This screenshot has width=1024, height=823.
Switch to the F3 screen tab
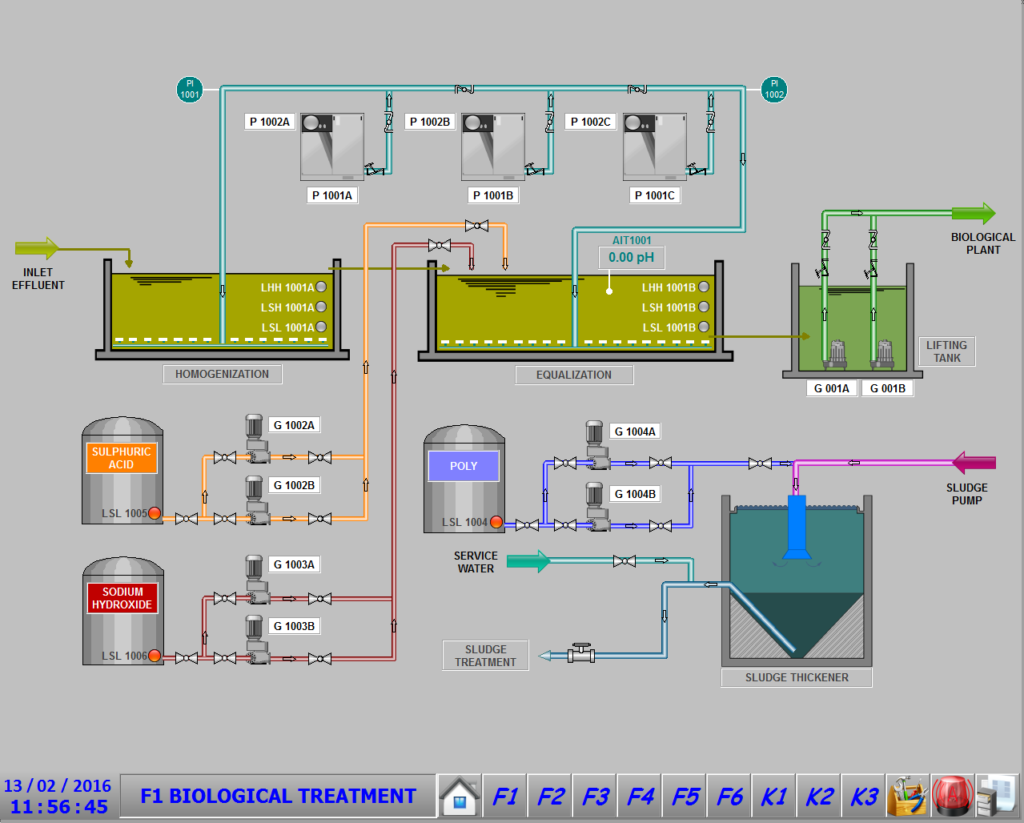(595, 796)
